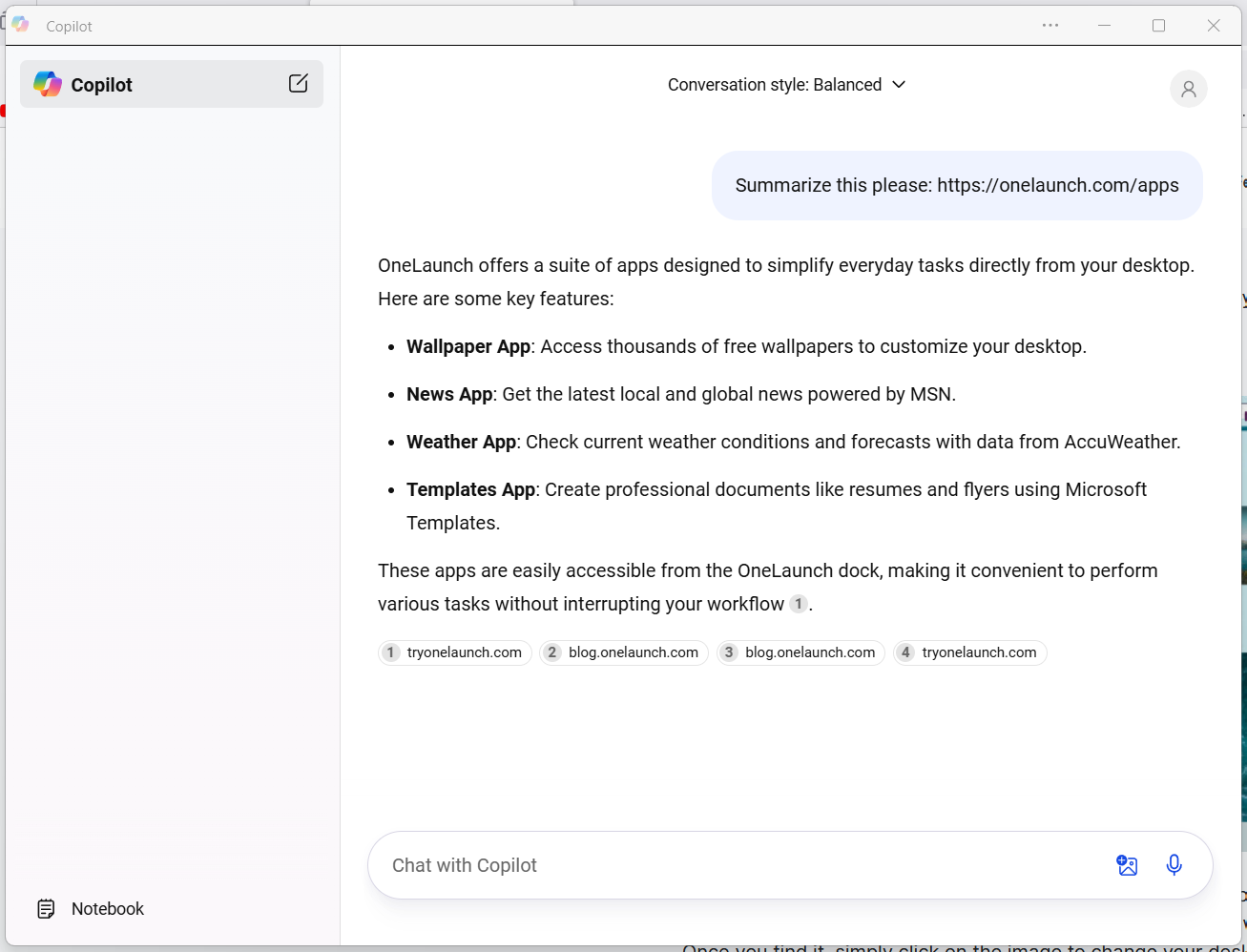1247x952 pixels.
Task: Open citation 2 blog.onelaunch.com
Action: 623,652
